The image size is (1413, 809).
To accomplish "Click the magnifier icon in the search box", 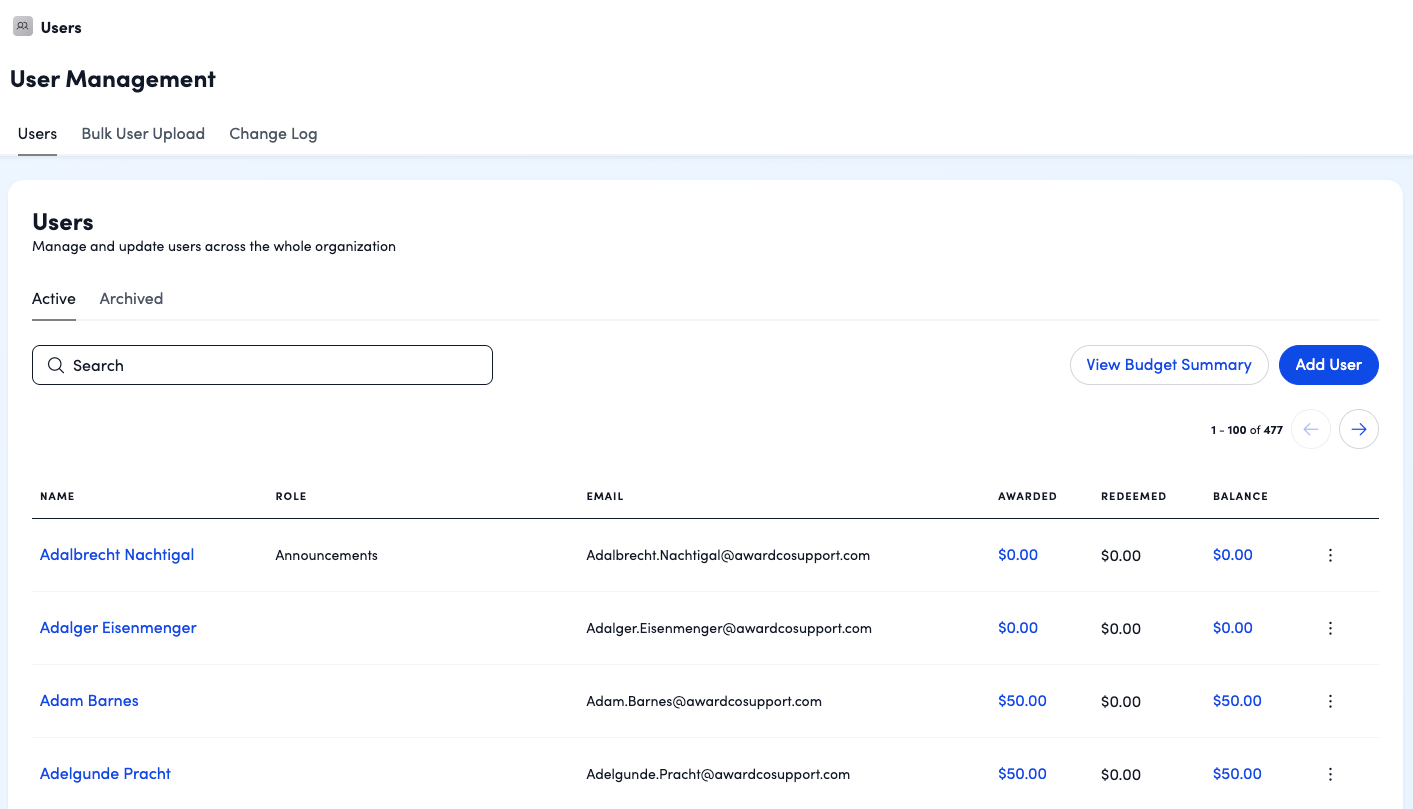I will point(56,366).
